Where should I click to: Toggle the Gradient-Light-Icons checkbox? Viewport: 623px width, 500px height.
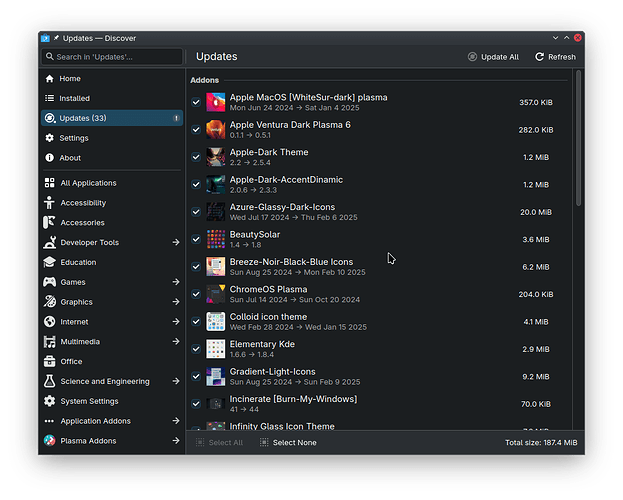click(x=196, y=376)
